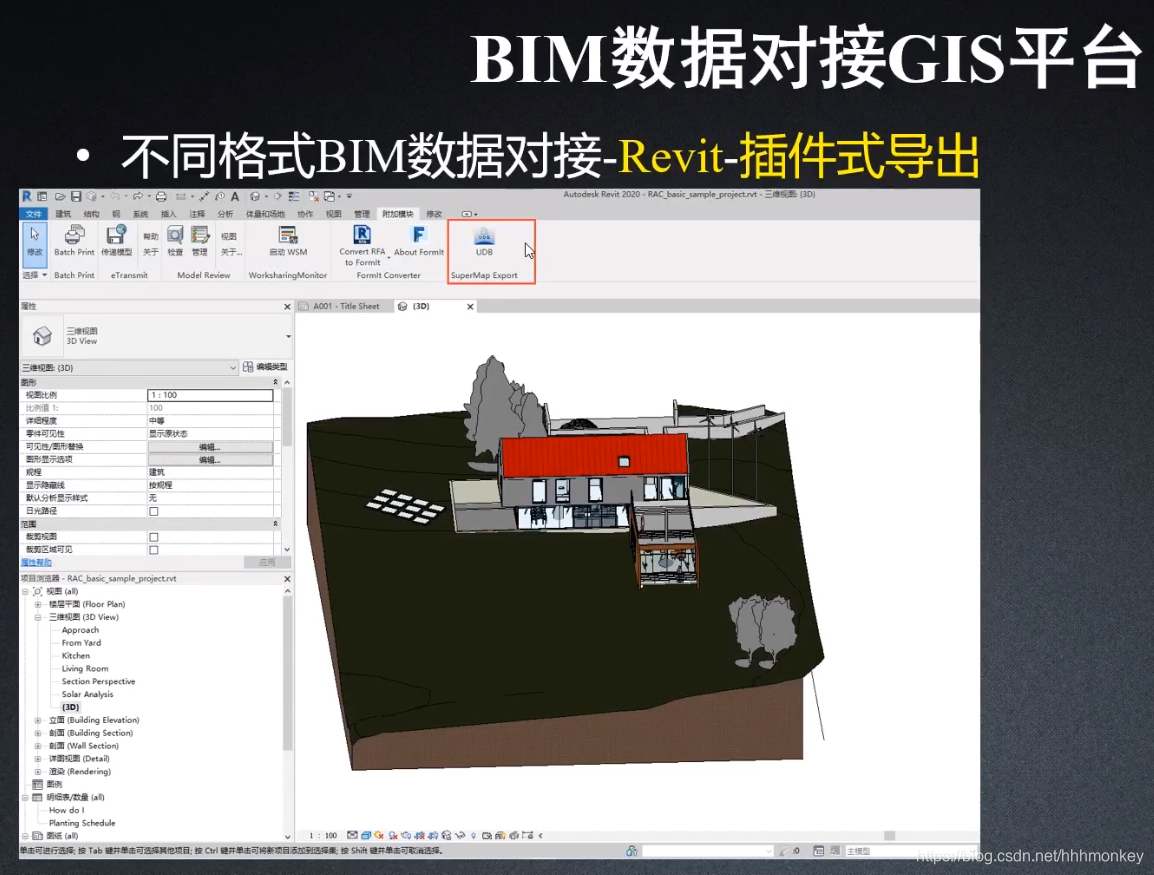Click the UDB SuperMap Export icon
Viewport: 1154px width, 875px height.
484,236
